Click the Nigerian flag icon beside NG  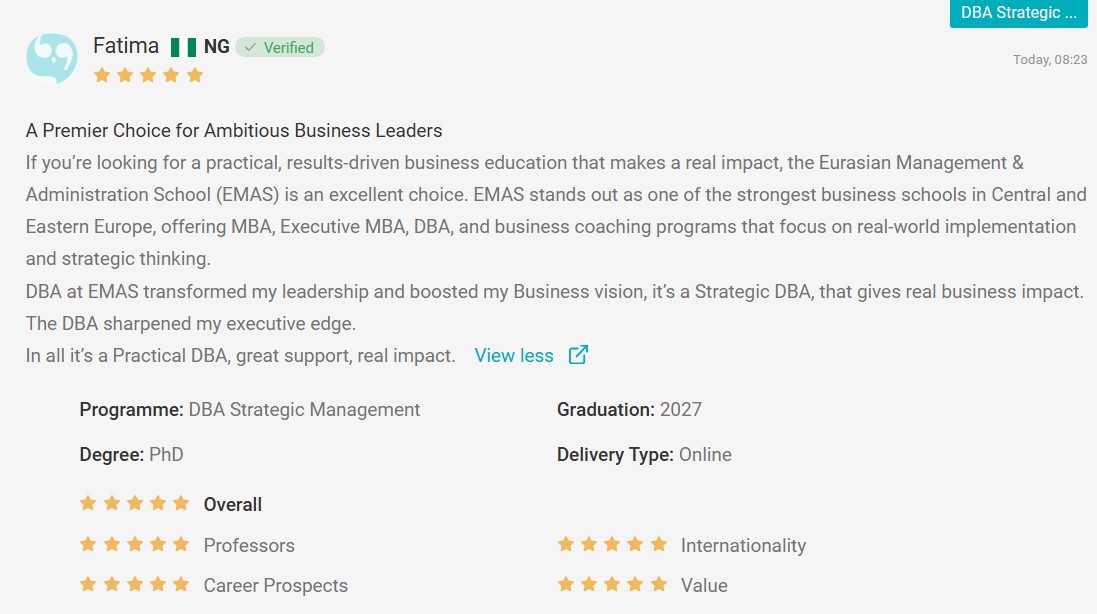pyautogui.click(x=183, y=48)
